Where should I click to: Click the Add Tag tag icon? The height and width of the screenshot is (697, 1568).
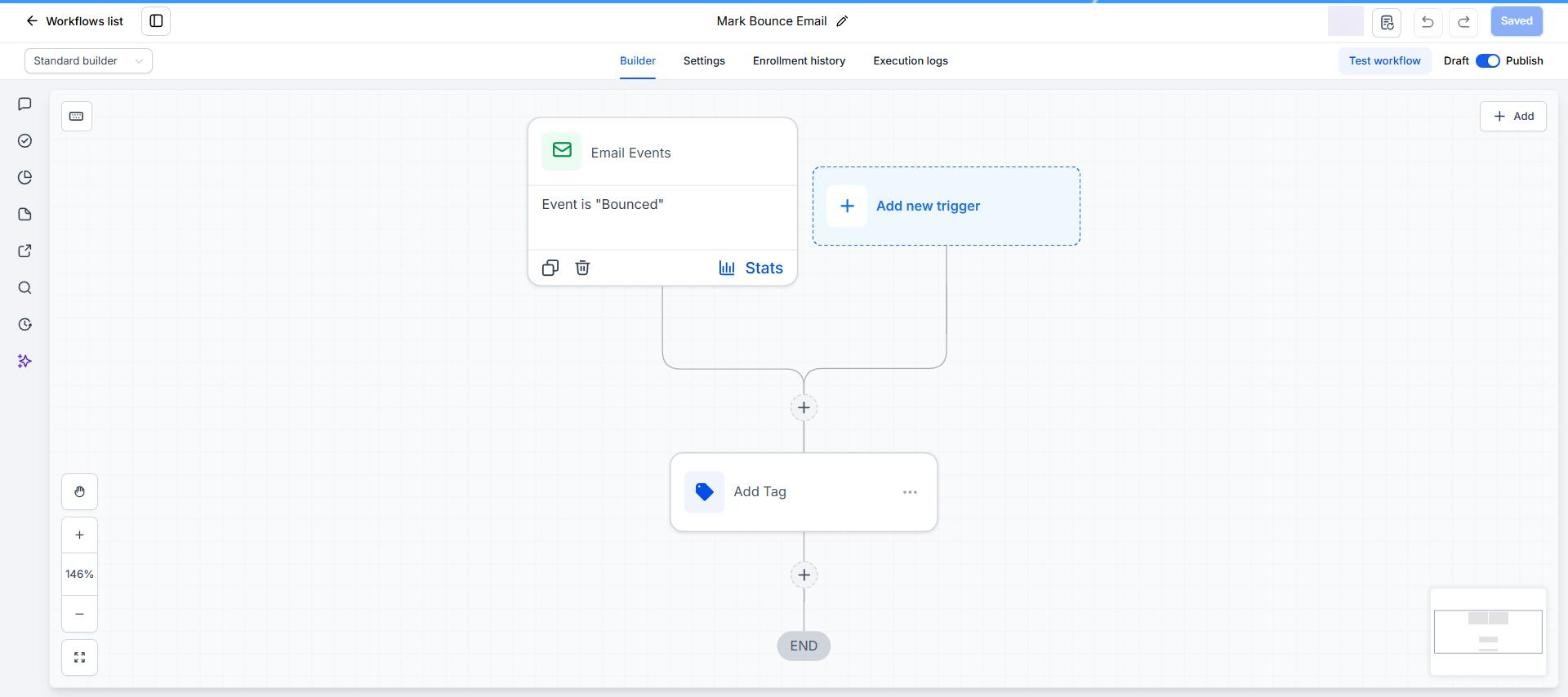click(704, 492)
